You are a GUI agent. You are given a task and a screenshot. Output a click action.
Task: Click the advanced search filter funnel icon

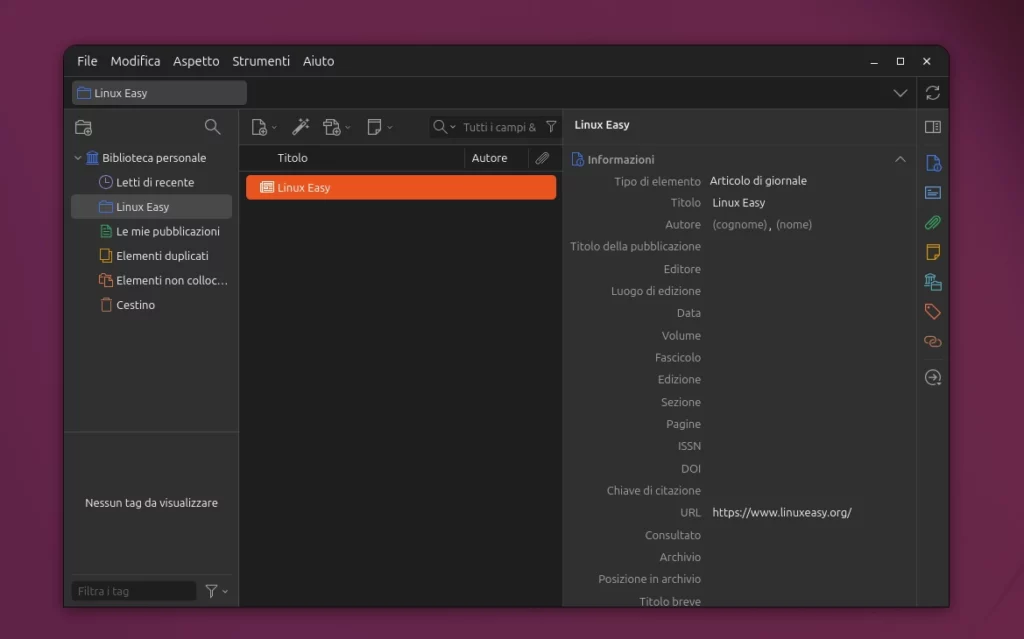[x=551, y=127]
